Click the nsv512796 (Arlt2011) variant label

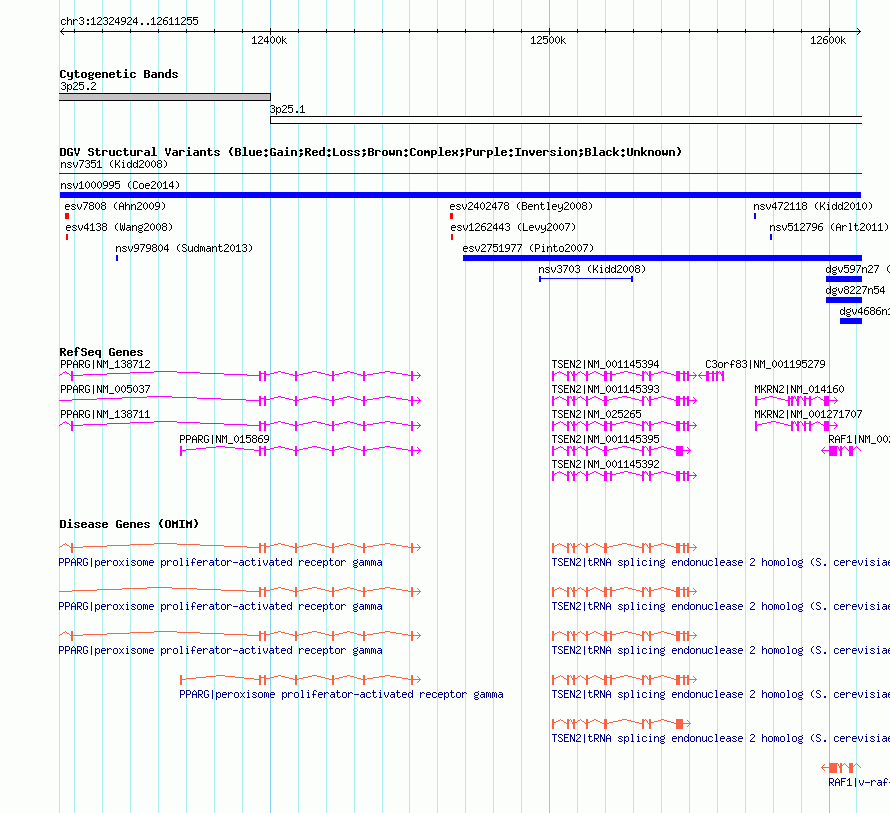click(829, 227)
